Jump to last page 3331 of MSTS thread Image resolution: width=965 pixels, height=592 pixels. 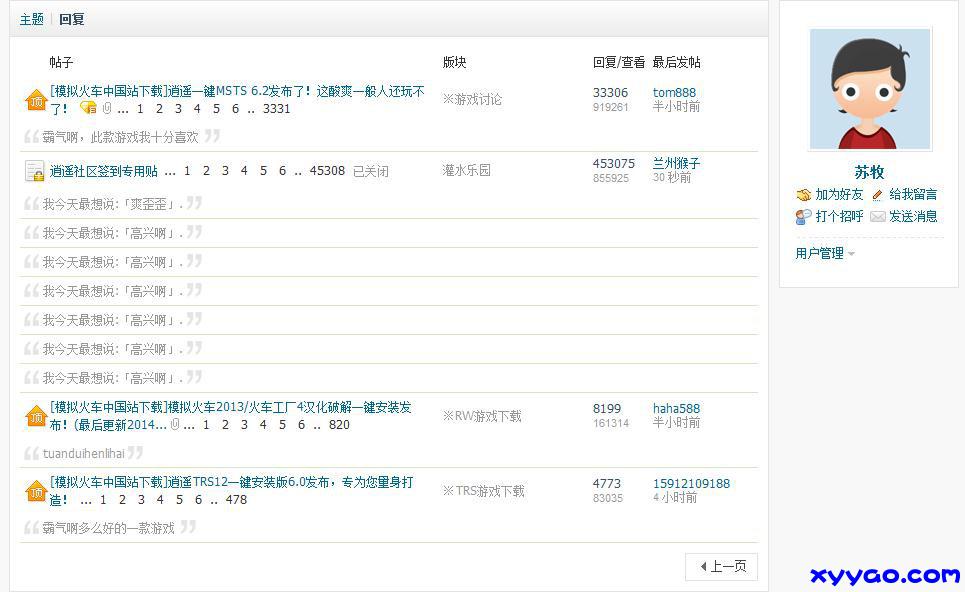point(276,109)
